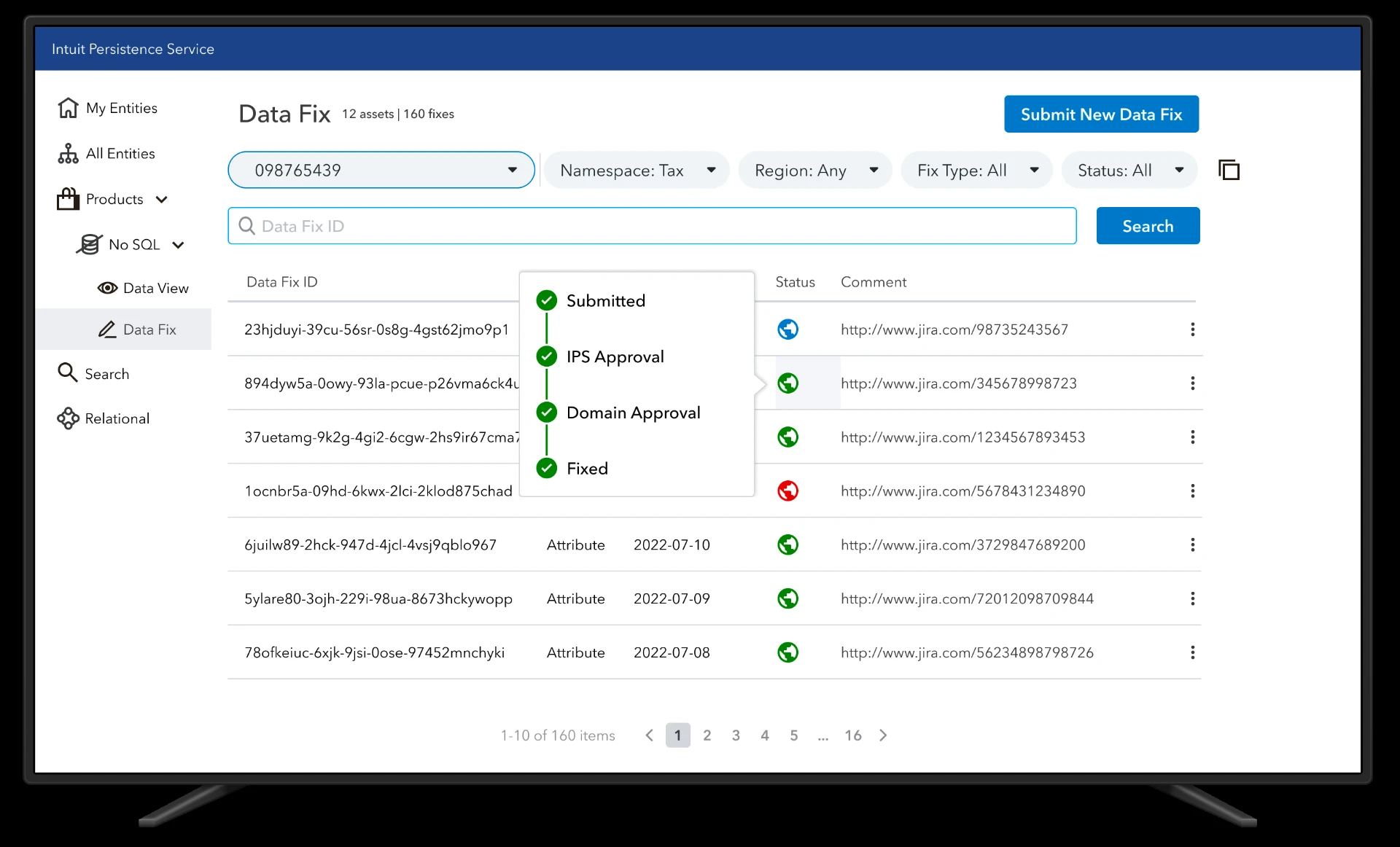Open kebab menu for 78ofkeiuc row
Image resolution: width=1400 pixels, height=847 pixels.
coord(1193,652)
